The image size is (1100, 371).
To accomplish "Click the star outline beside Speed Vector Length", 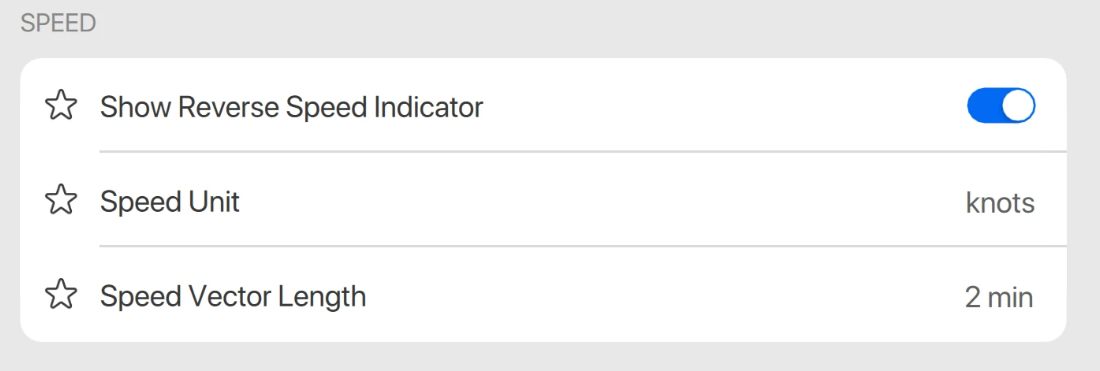I will [61, 295].
